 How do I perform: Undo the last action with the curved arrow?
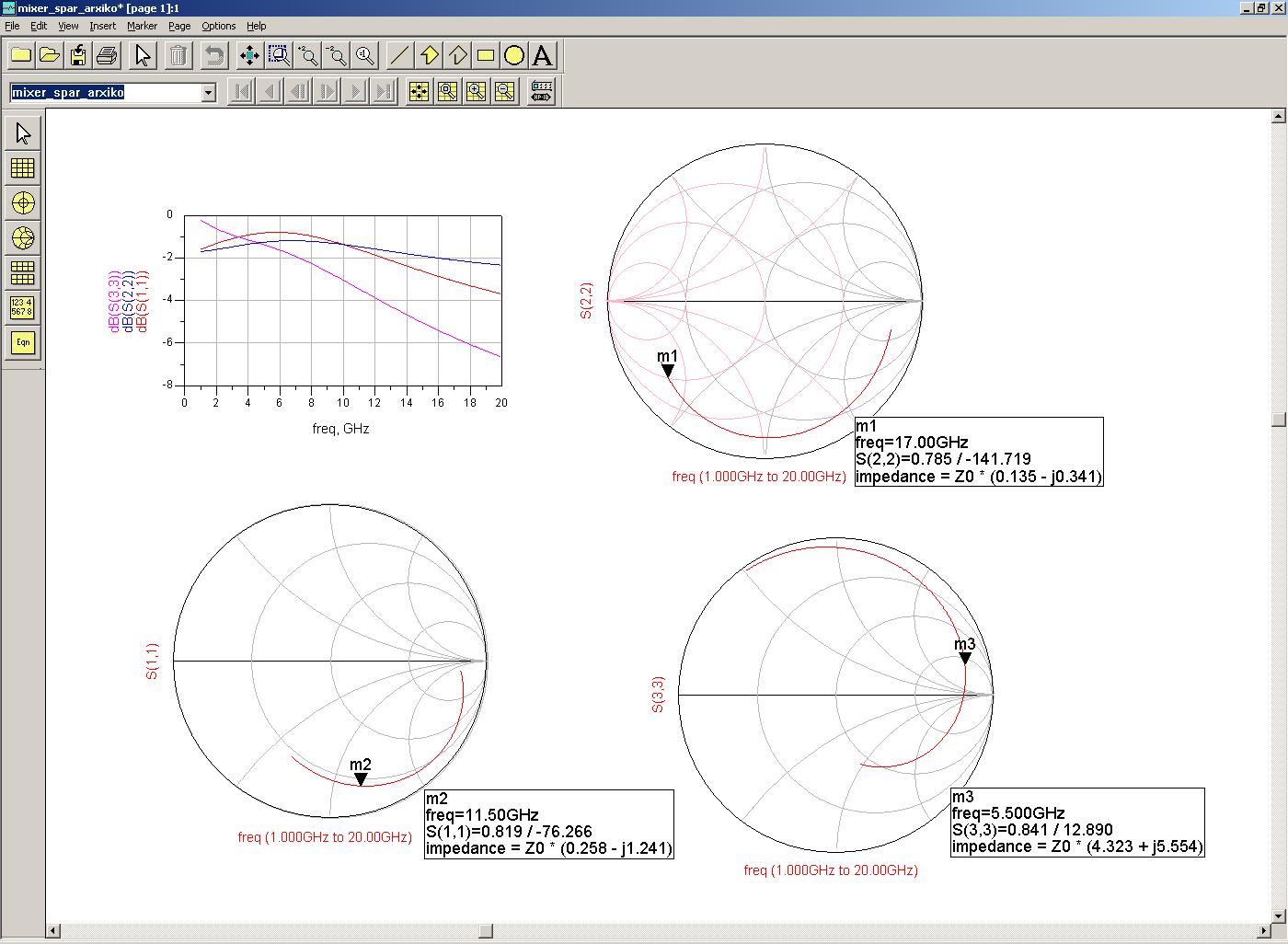pyautogui.click(x=213, y=55)
